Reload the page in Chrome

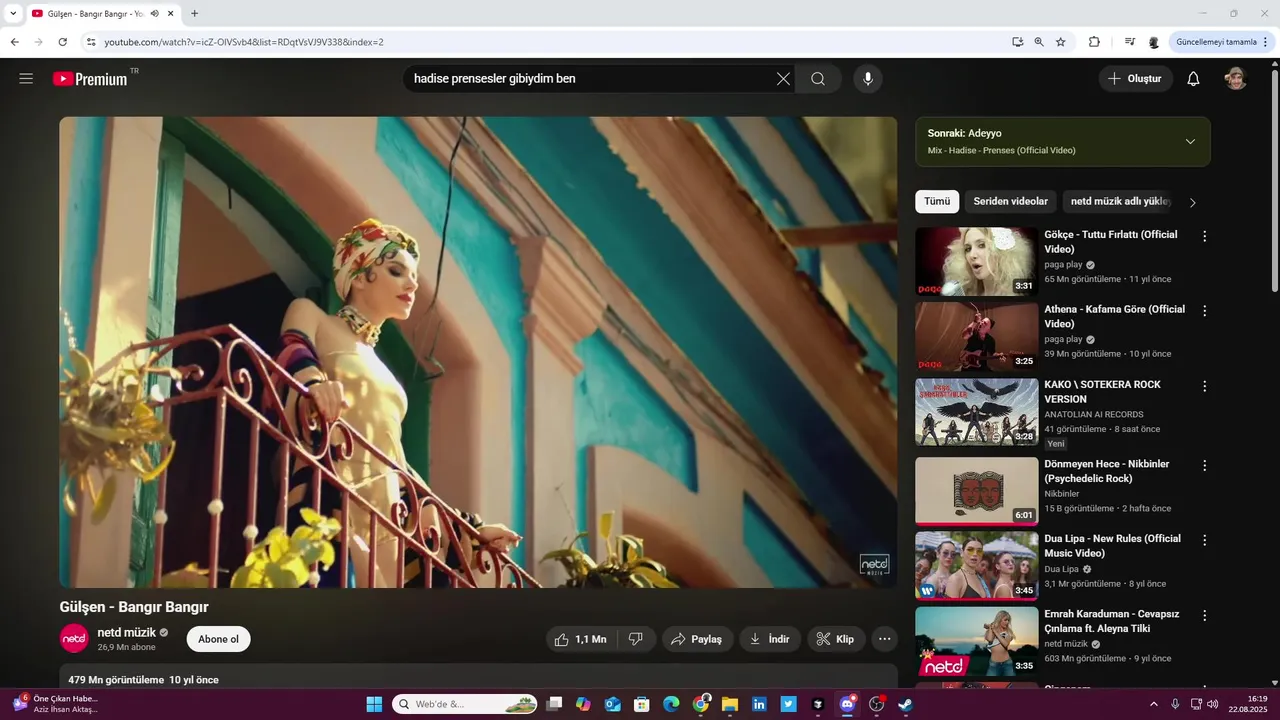62,42
